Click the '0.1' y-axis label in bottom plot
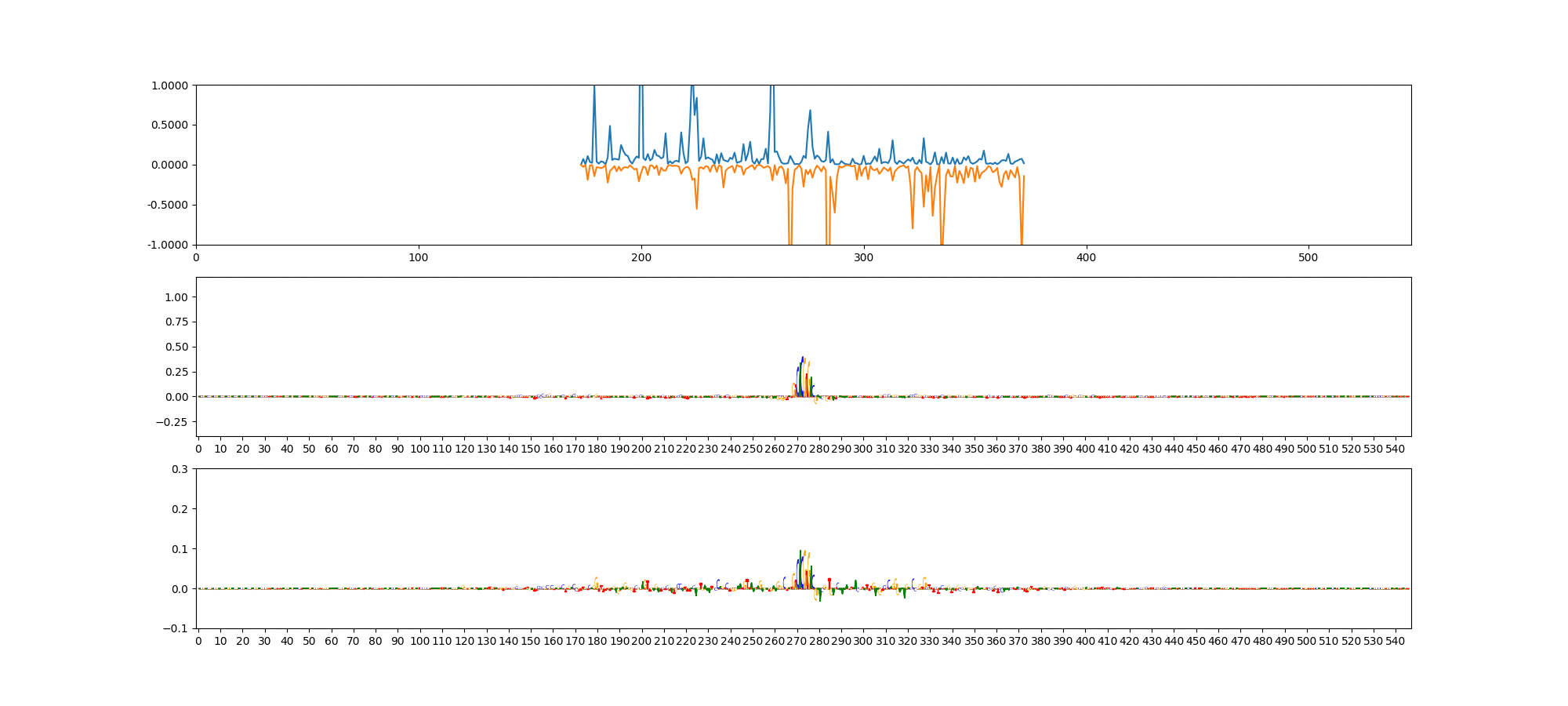Image resolution: width=1568 pixels, height=706 pixels. [x=180, y=549]
